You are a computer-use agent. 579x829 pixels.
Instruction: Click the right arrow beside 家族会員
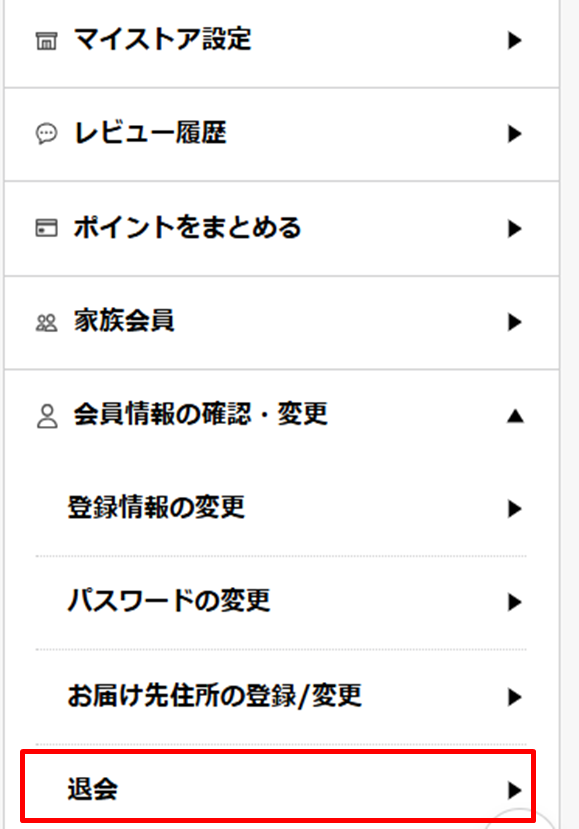point(514,323)
